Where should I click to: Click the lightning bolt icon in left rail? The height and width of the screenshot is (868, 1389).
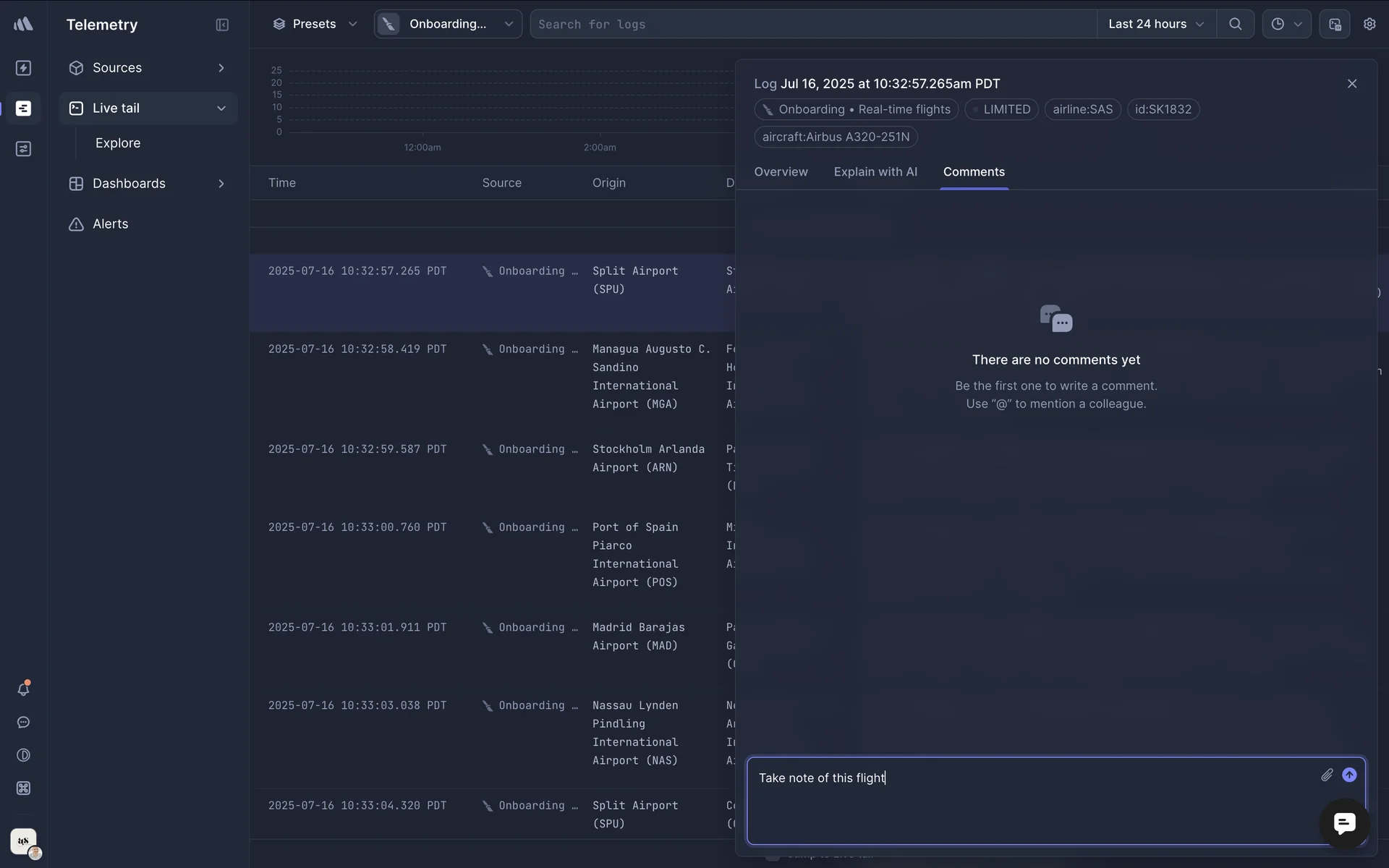[x=23, y=68]
